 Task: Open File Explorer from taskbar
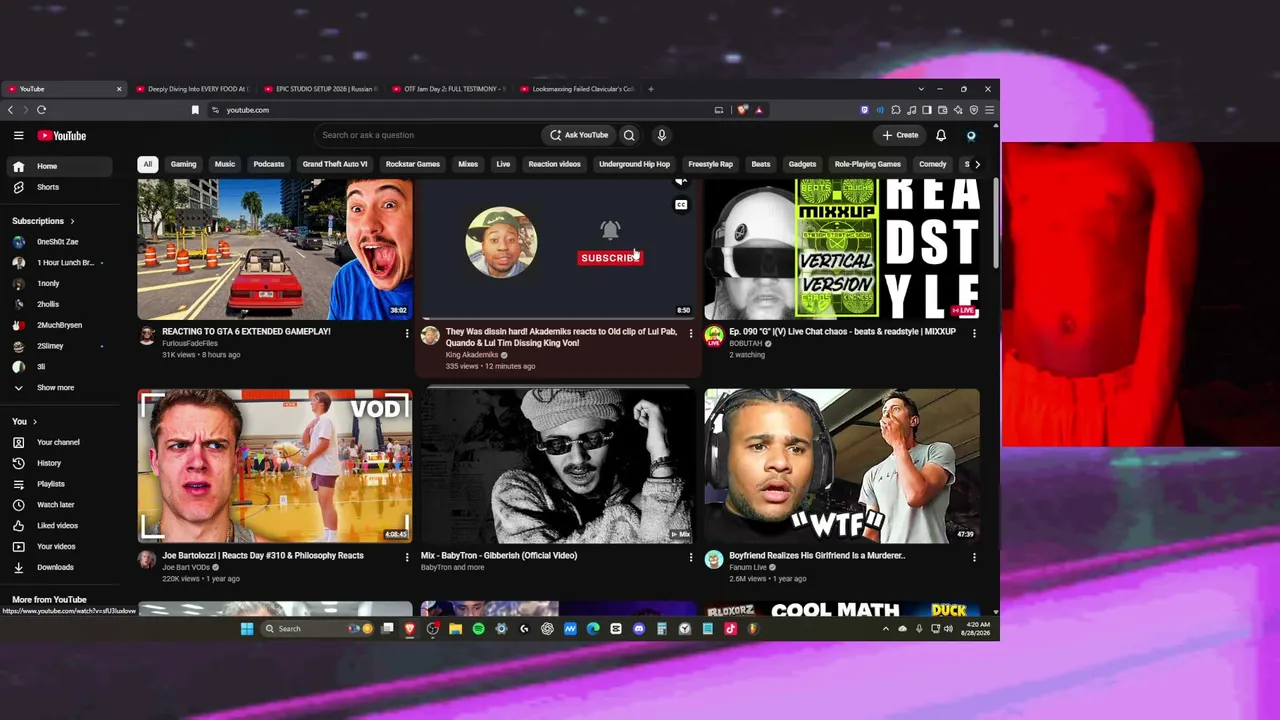455,629
